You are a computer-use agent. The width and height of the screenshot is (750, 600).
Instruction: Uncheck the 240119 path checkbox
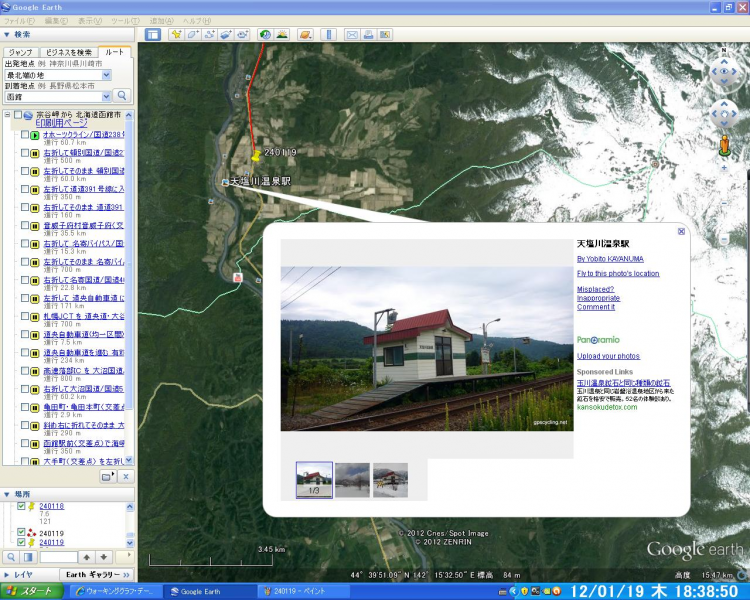pyautogui.click(x=21, y=532)
